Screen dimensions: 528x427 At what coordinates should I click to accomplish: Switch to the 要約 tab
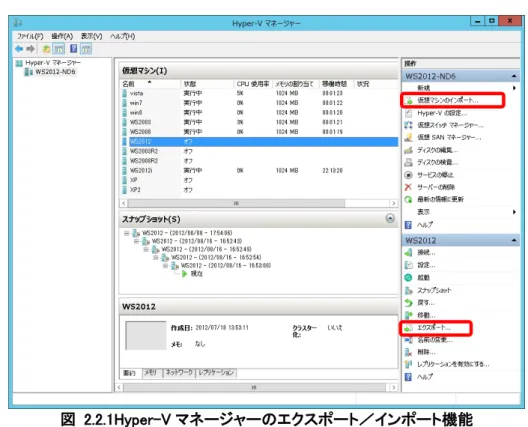pos(129,373)
